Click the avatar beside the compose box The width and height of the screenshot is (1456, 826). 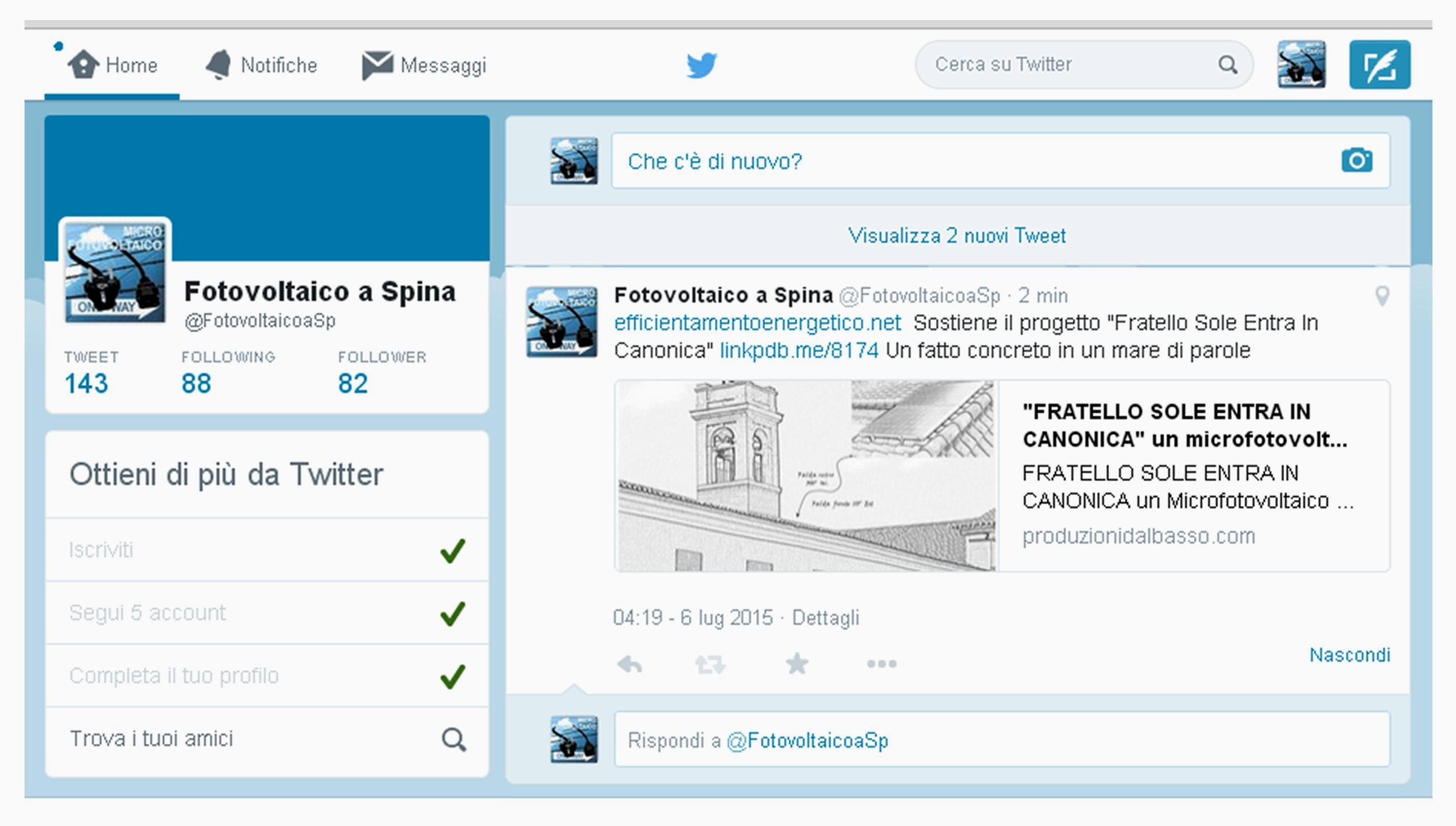(574, 161)
